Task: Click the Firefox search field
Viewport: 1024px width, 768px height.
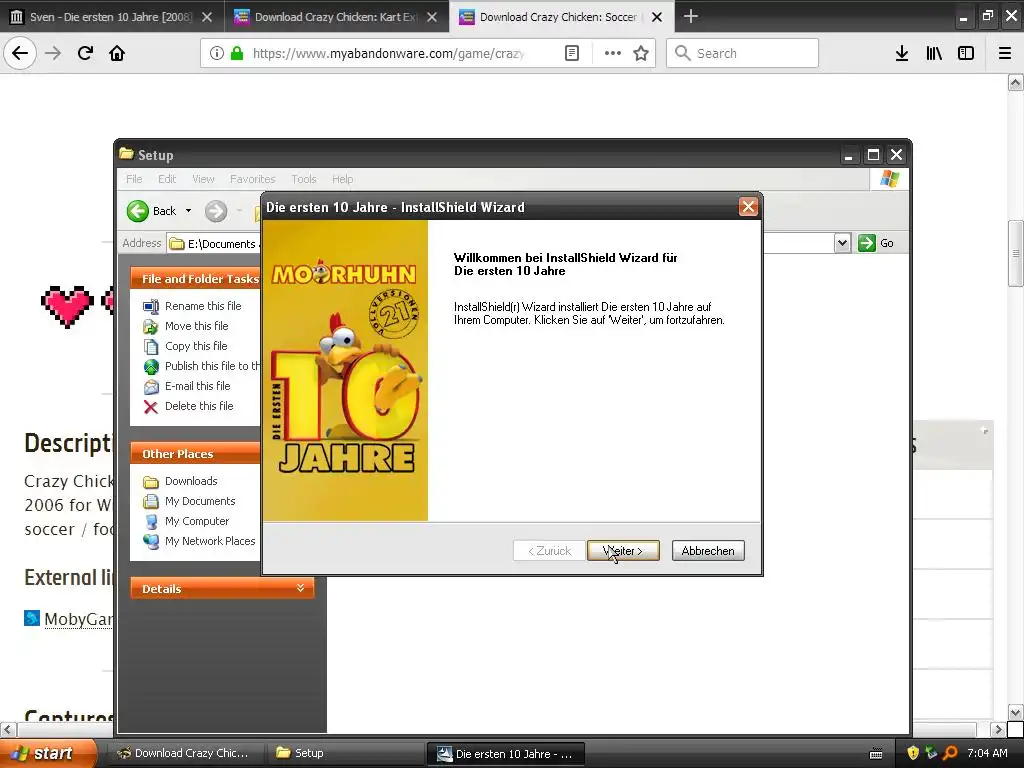Action: coord(743,53)
